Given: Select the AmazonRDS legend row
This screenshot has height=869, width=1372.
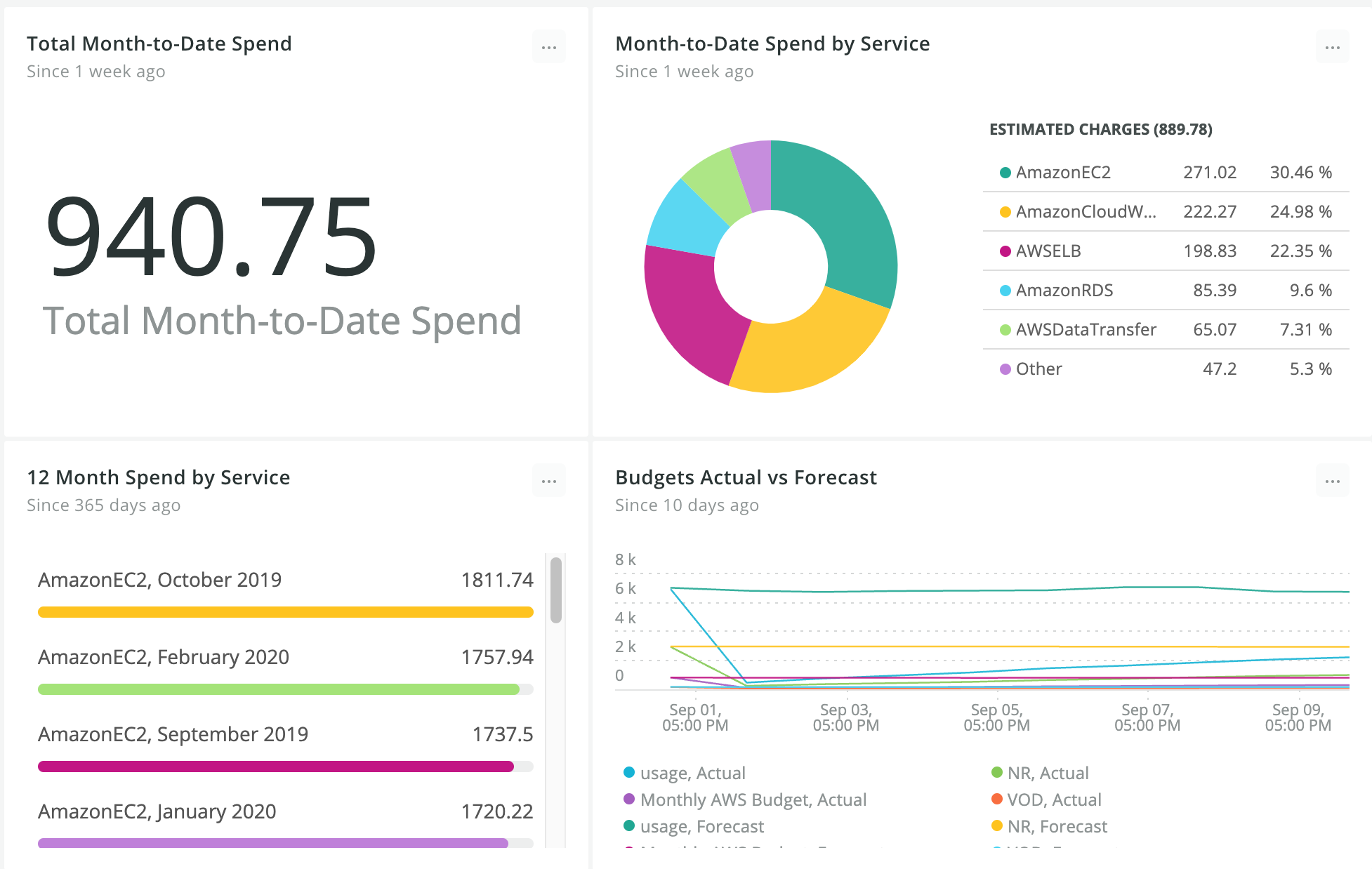Looking at the screenshot, I should (x=1064, y=291).
